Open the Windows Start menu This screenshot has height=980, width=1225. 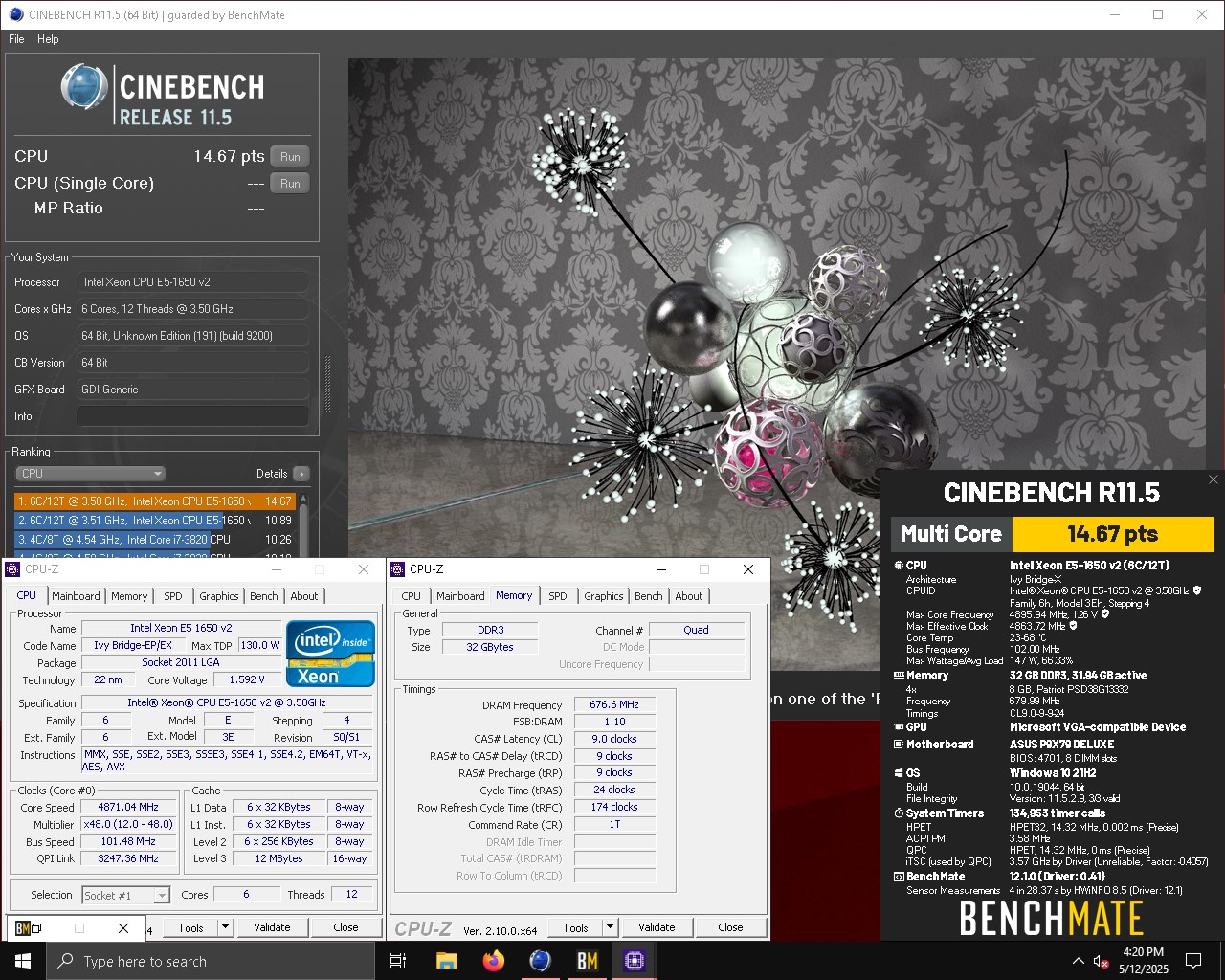coord(23,961)
